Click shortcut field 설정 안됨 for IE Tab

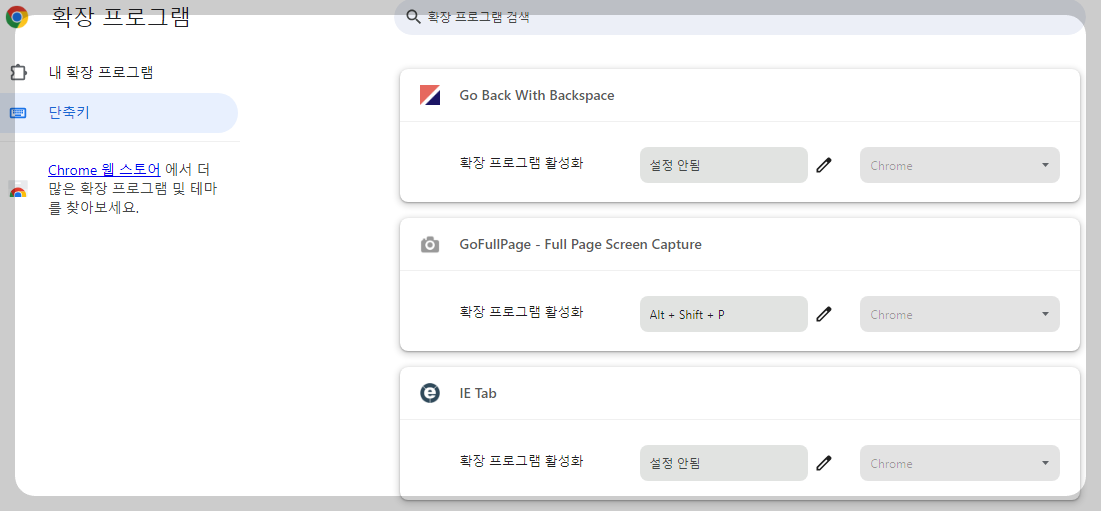tap(723, 463)
